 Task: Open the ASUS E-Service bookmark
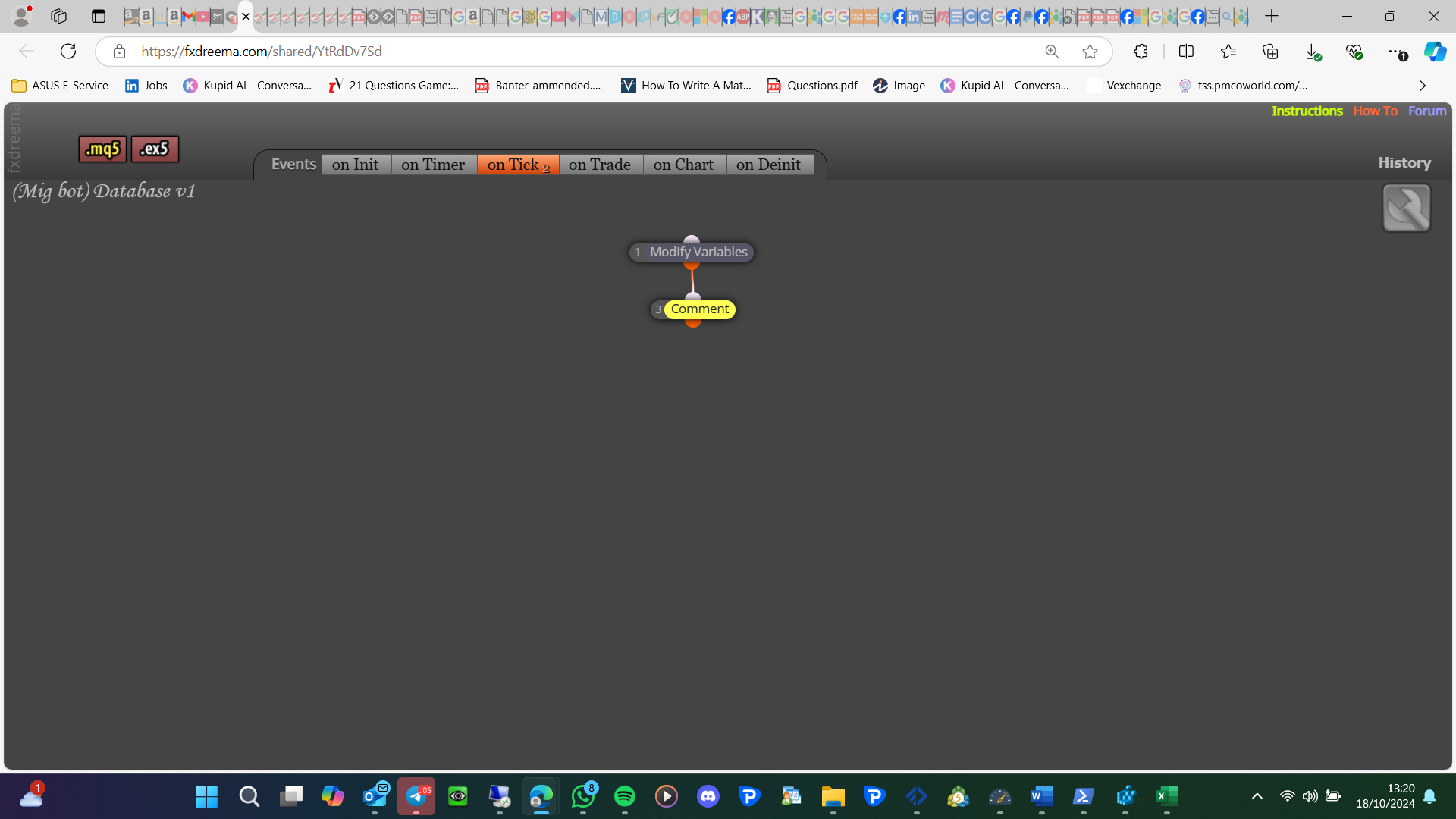(x=61, y=86)
